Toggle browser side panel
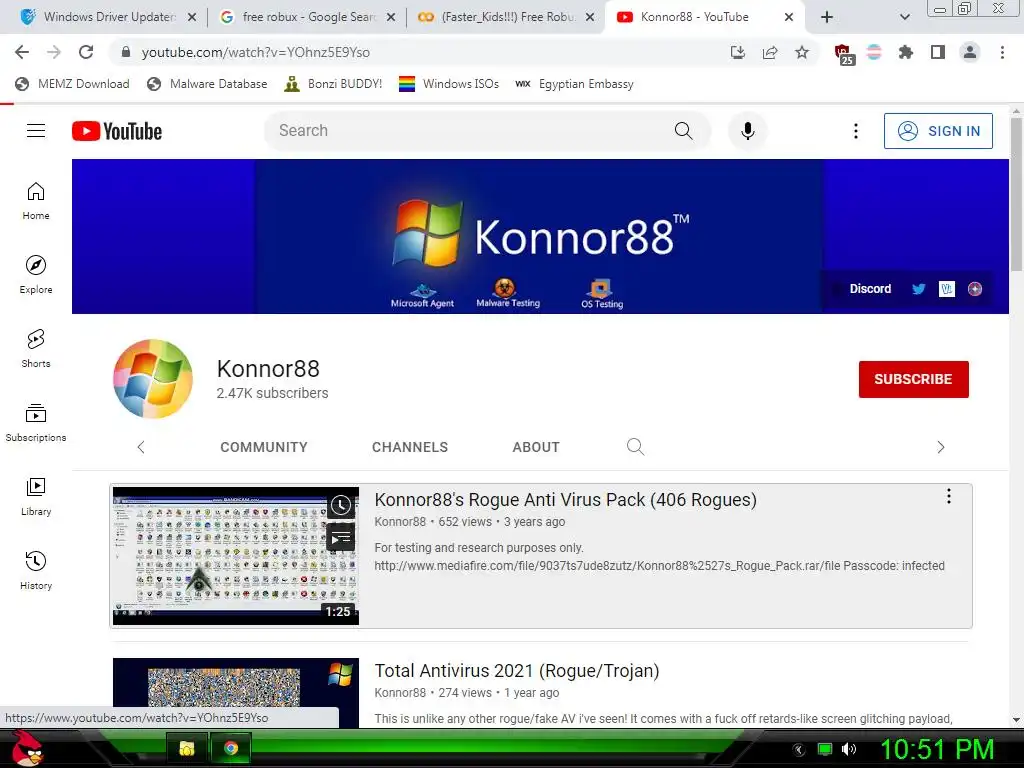This screenshot has width=1024, height=768. pos(938,52)
